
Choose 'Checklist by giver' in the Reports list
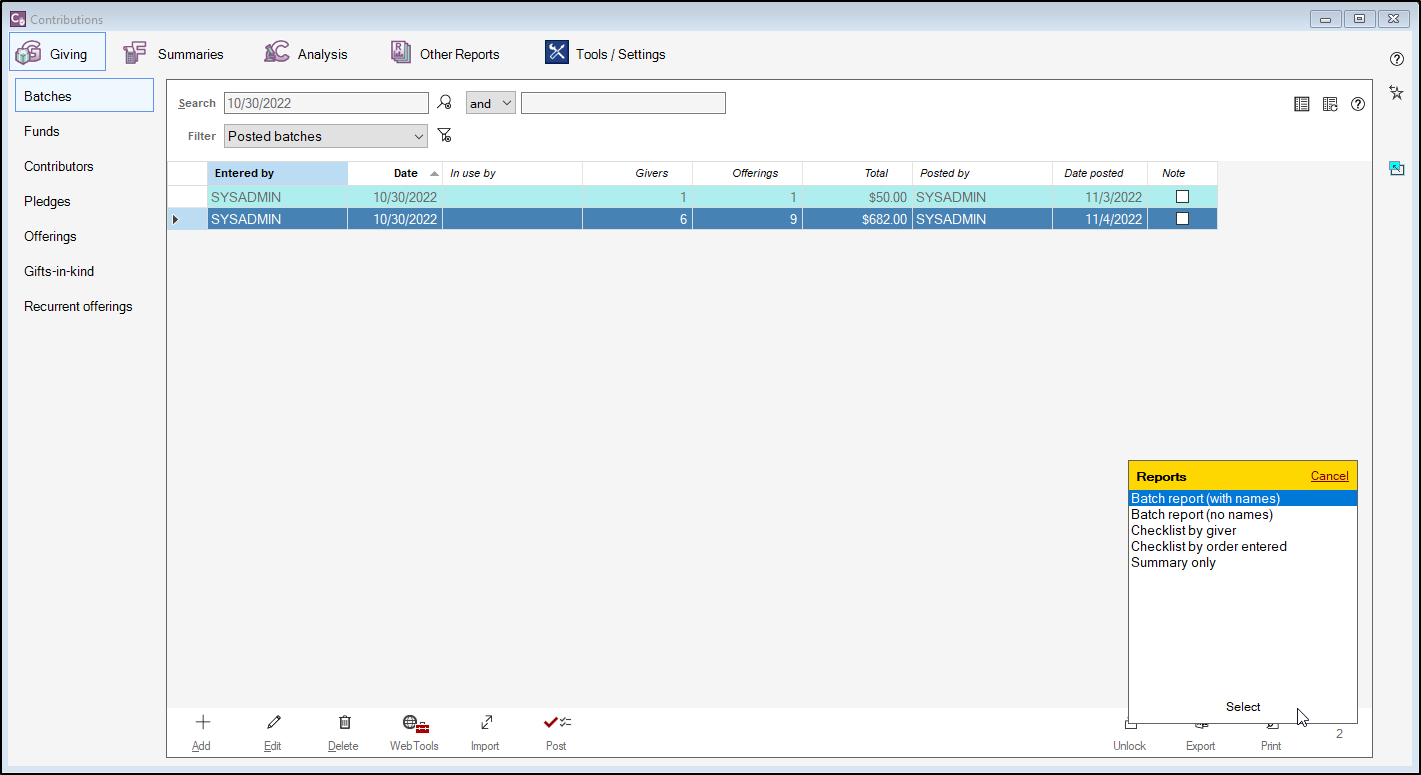[1183, 531]
